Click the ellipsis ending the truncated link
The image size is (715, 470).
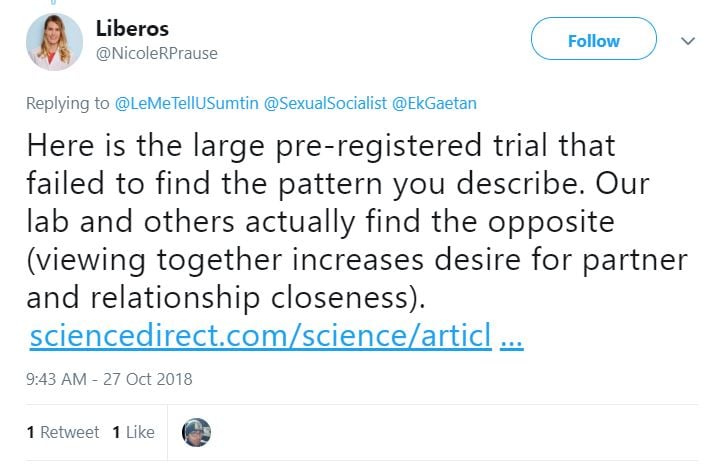(510, 336)
